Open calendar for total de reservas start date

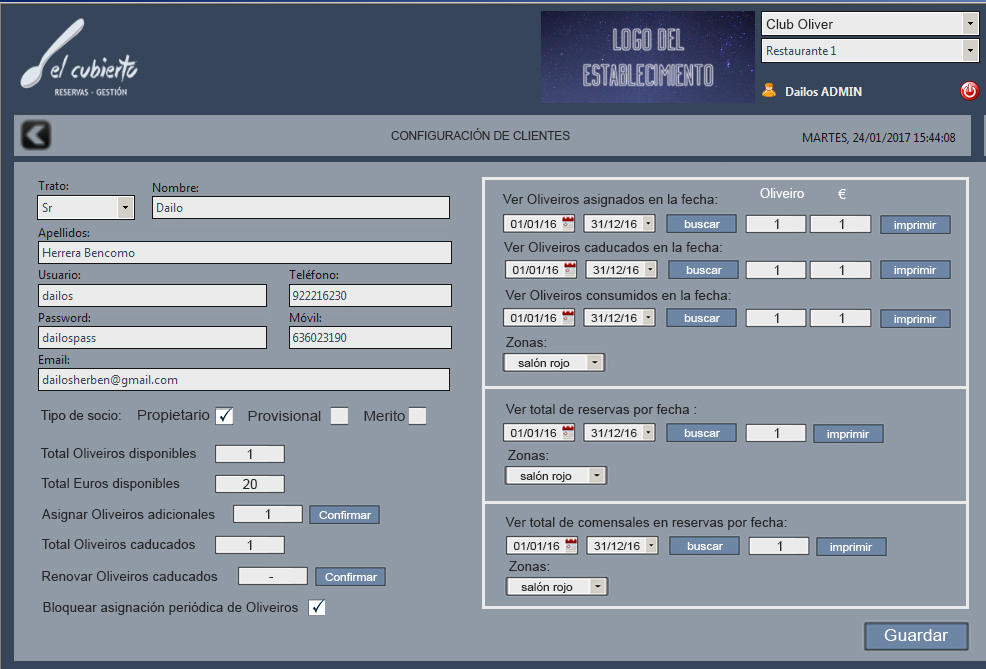coord(568,433)
